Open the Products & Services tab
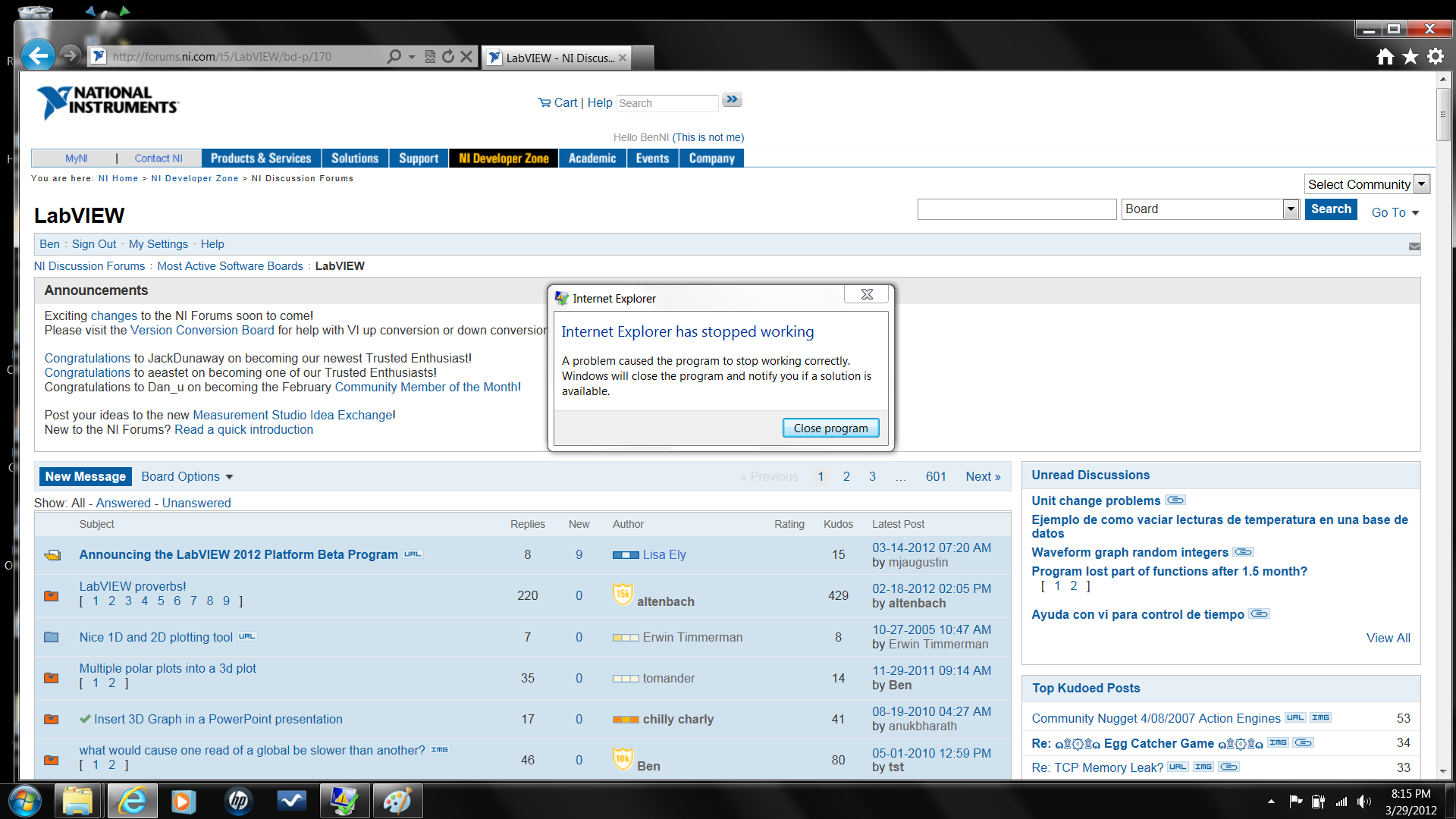Screen dimensions: 1456x819 click(261, 158)
